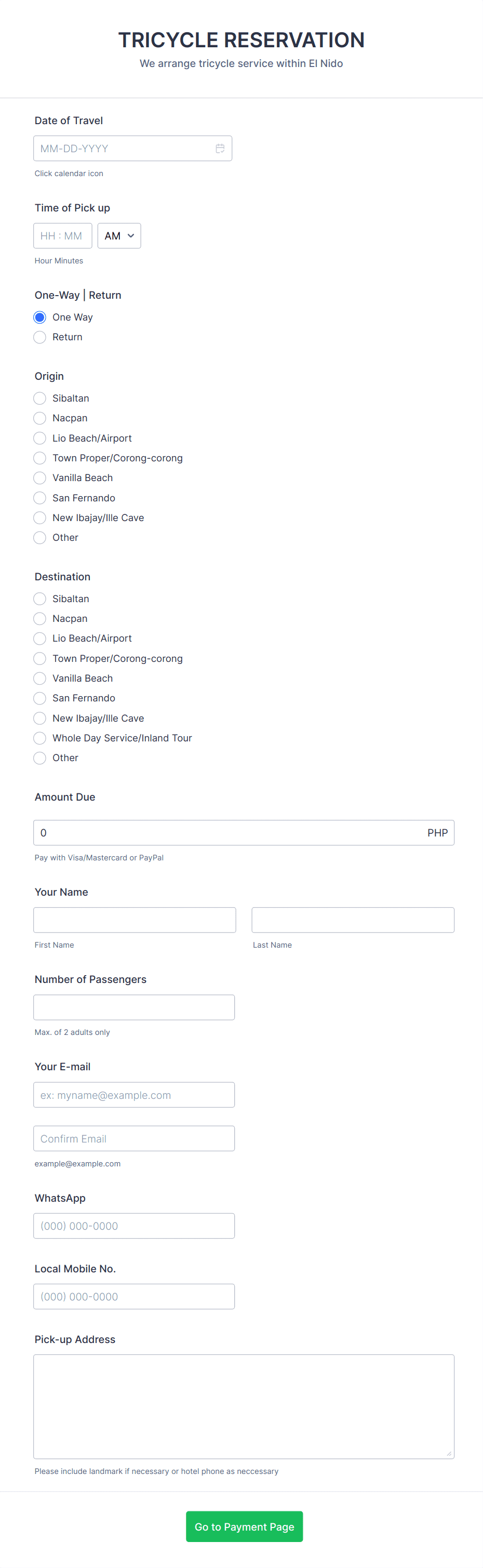Choose Nacpan as the Origin
483x1568 pixels.
pyautogui.click(x=39, y=418)
